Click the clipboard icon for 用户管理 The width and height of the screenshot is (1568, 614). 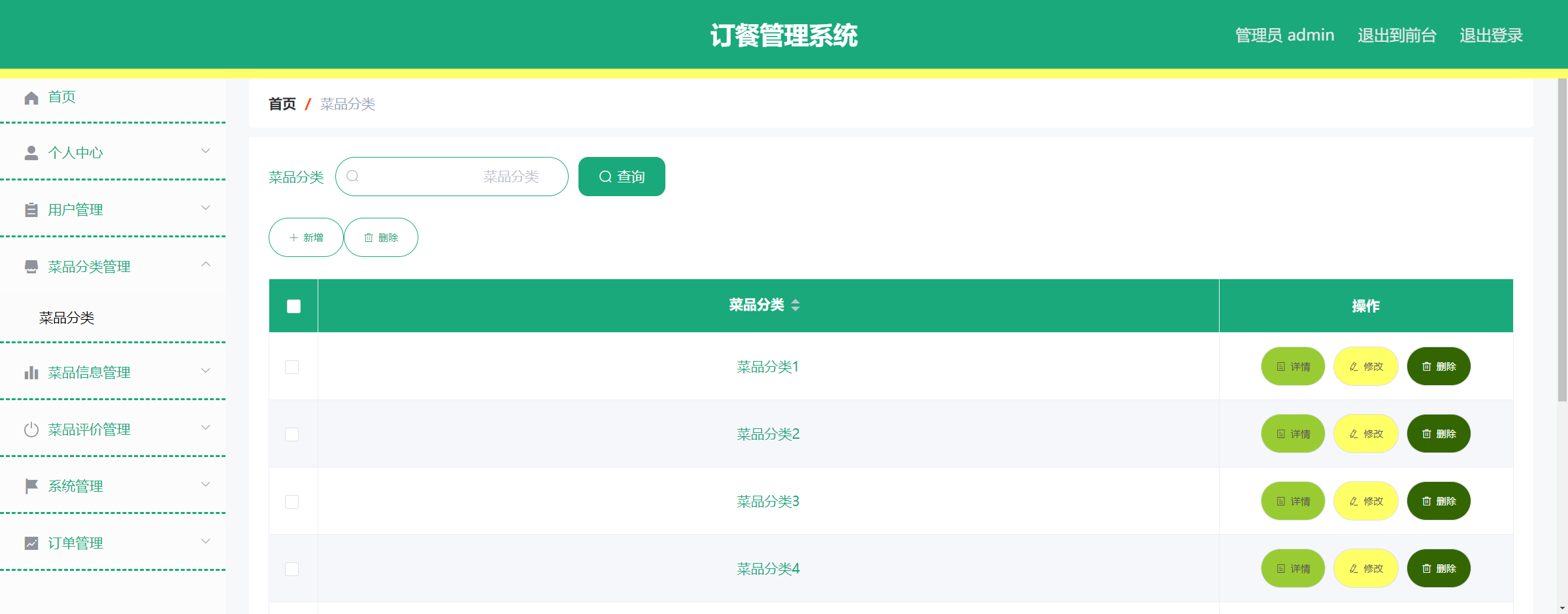(x=30, y=209)
